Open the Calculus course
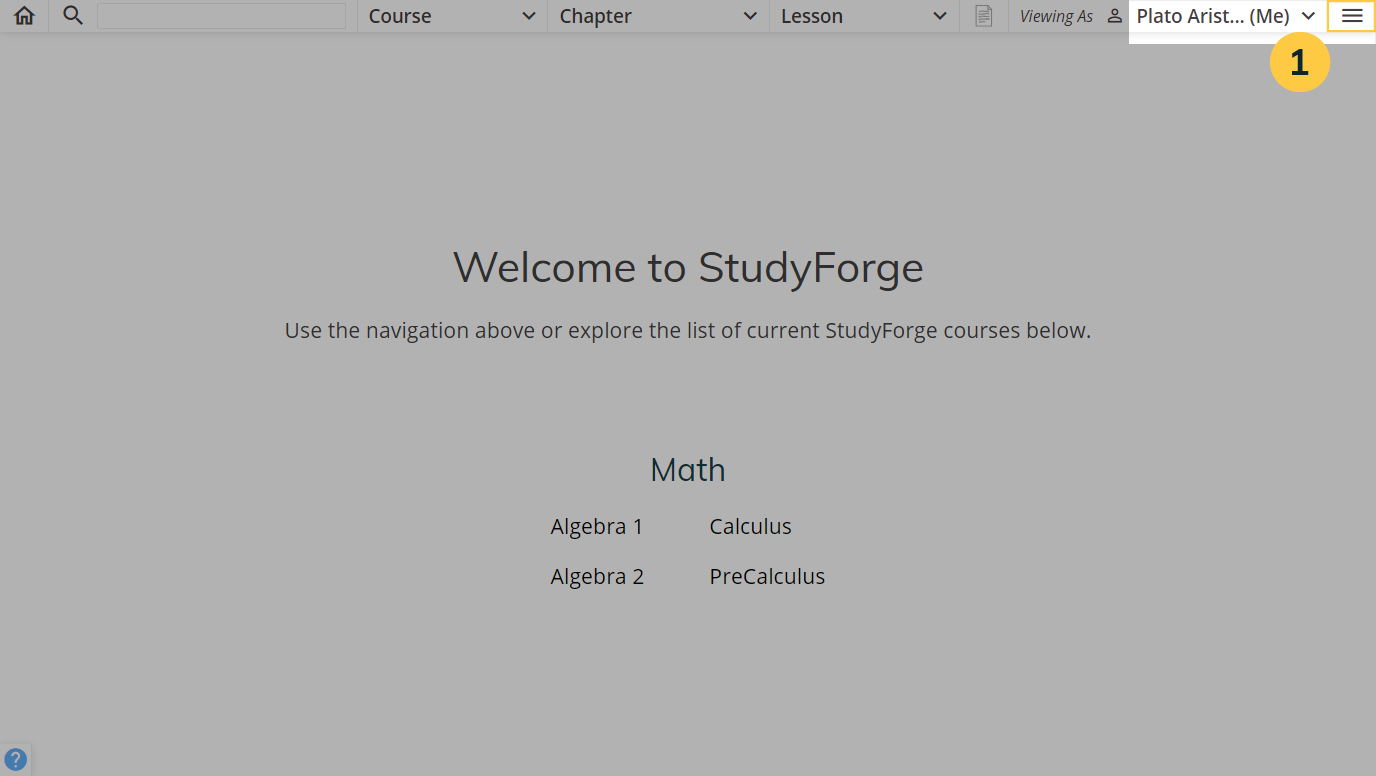1376x776 pixels. point(750,526)
